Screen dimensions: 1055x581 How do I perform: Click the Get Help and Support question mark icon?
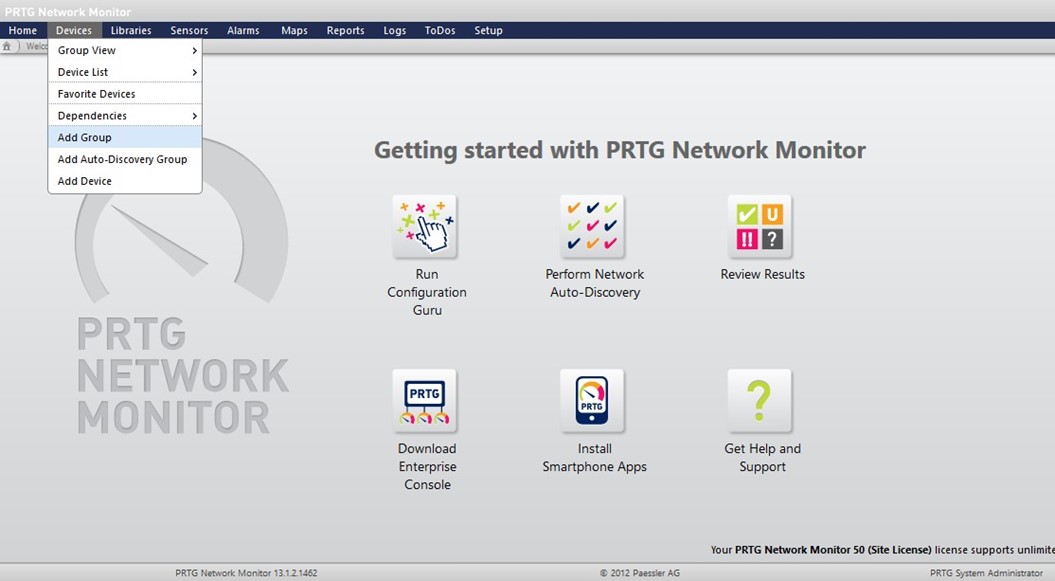(760, 401)
